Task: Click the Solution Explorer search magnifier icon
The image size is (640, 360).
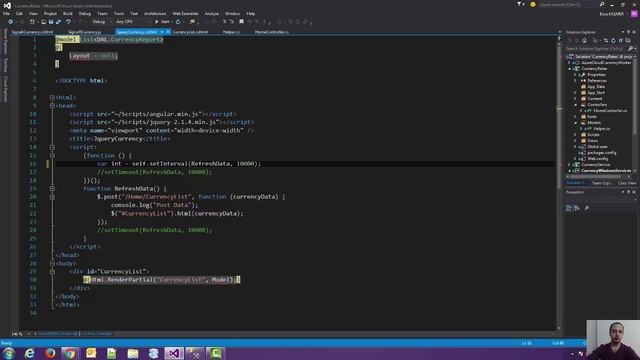Action: click(x=631, y=49)
